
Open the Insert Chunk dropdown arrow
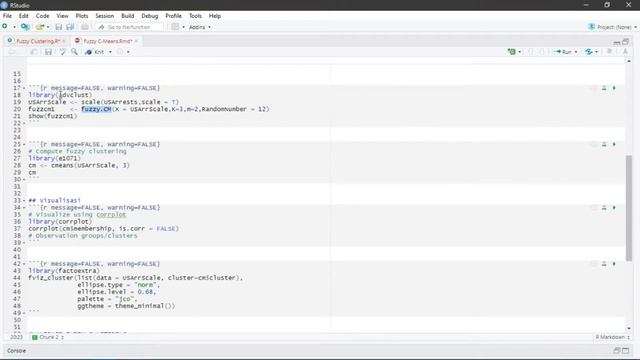520,52
